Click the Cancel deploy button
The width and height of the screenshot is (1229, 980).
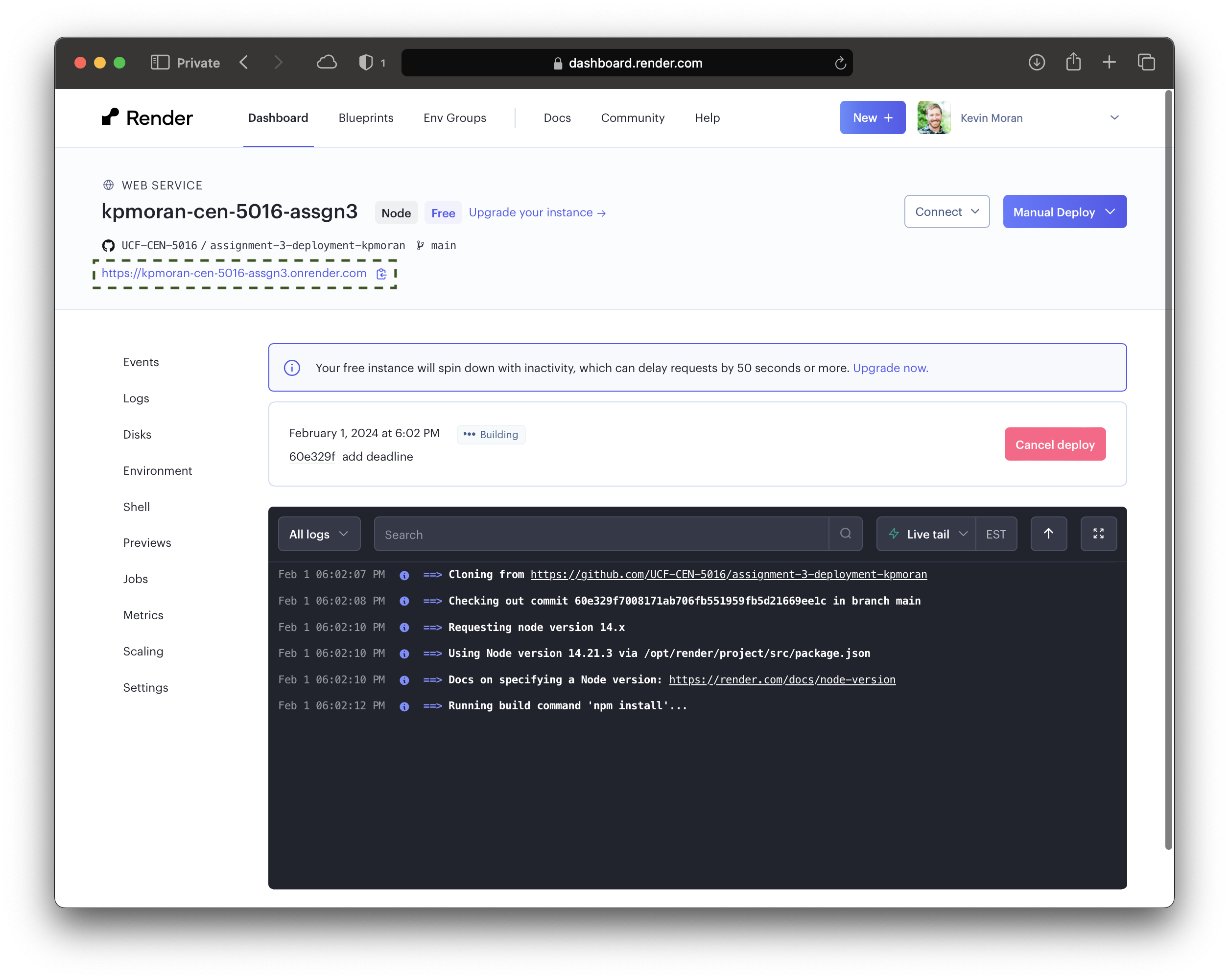tap(1055, 444)
